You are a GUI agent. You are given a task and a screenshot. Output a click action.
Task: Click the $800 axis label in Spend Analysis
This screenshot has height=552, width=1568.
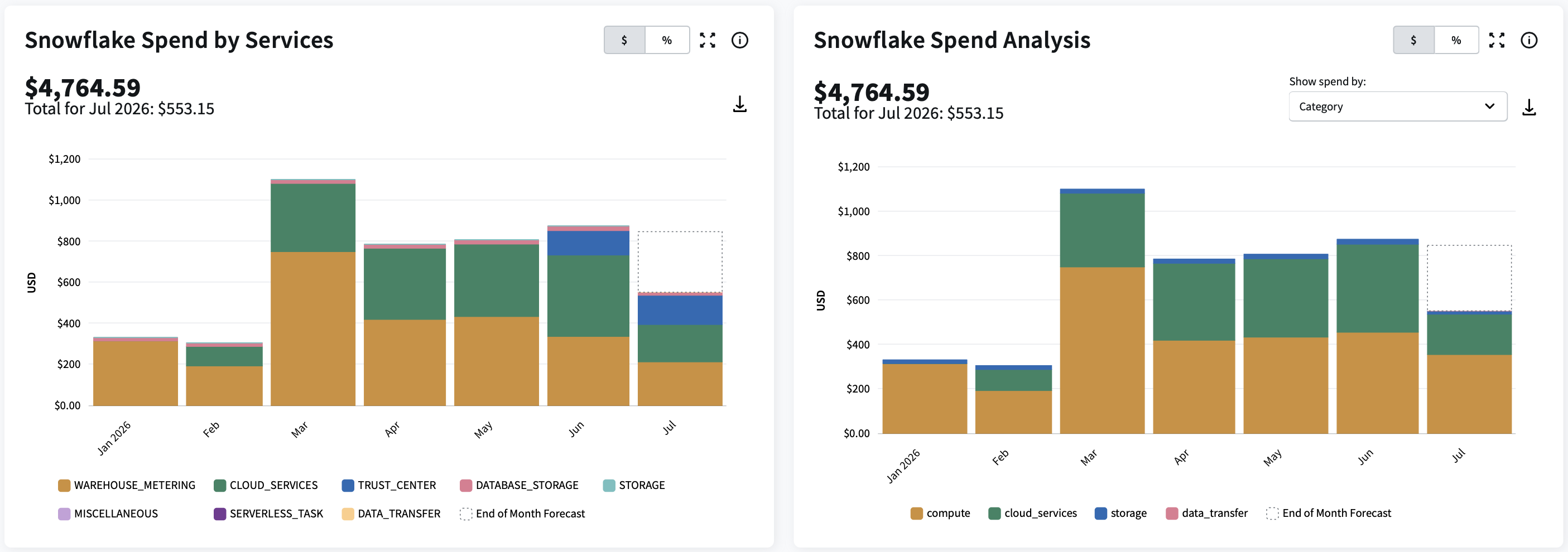(x=858, y=256)
